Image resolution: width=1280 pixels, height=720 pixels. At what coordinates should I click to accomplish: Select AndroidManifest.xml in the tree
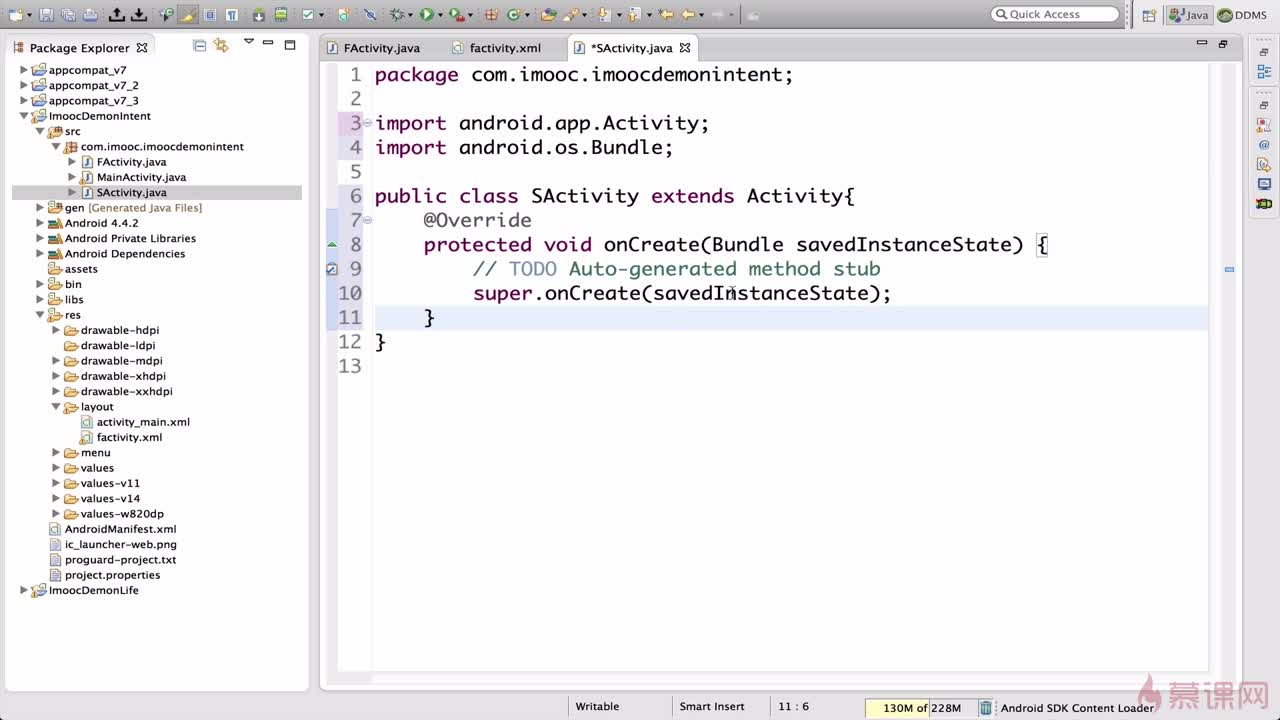coord(120,529)
